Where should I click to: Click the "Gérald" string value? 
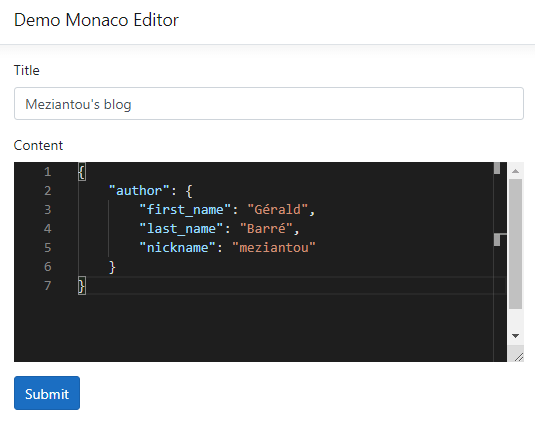277,209
